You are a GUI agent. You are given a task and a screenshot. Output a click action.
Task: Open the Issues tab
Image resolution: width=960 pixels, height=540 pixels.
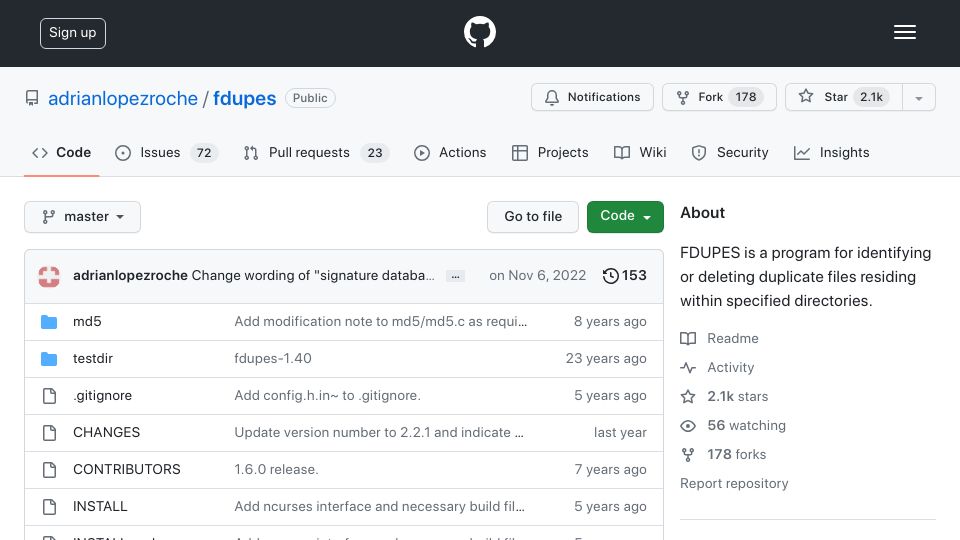pyautogui.click(x=166, y=152)
